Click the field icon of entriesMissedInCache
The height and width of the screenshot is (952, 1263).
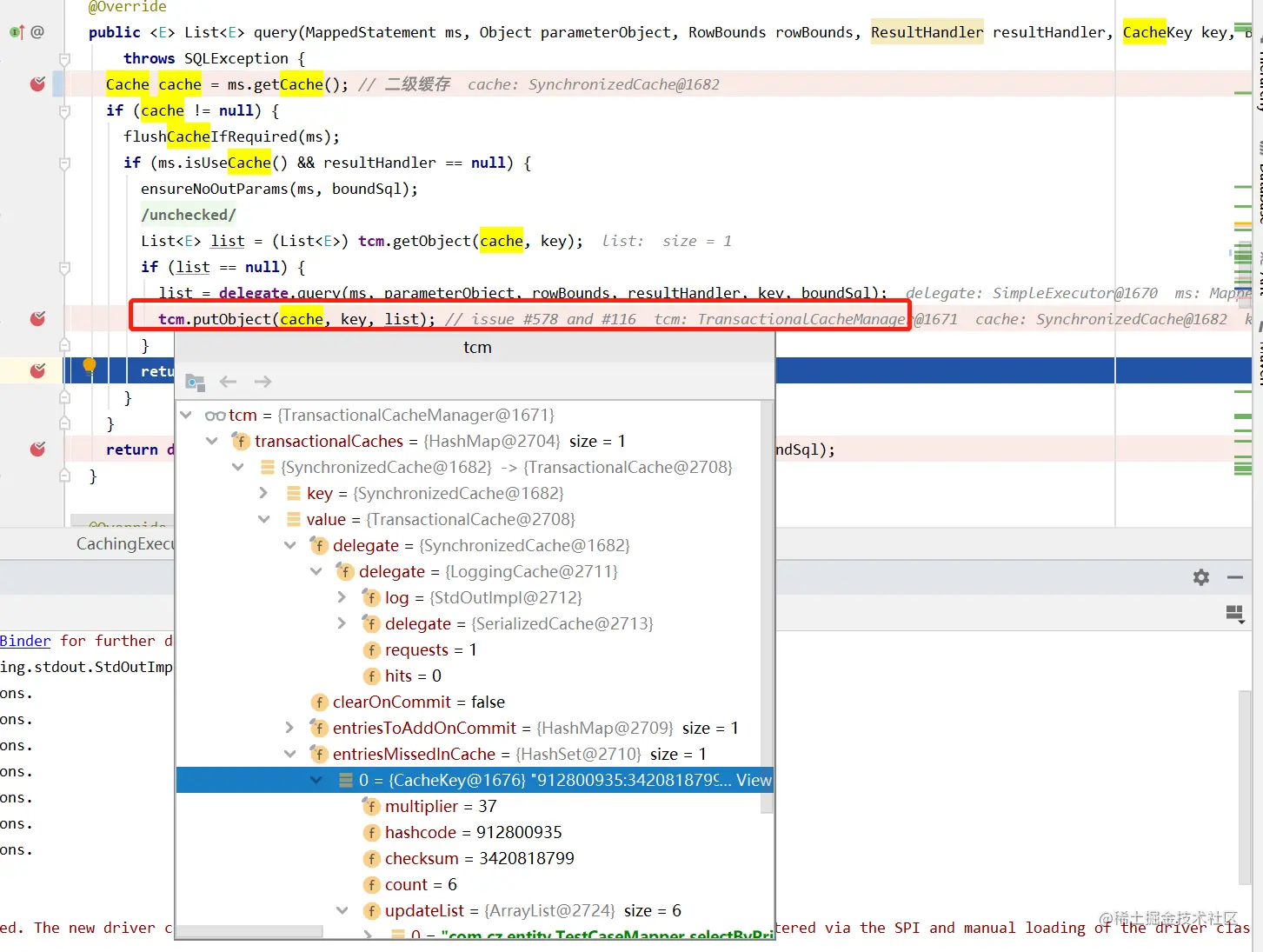click(x=319, y=755)
